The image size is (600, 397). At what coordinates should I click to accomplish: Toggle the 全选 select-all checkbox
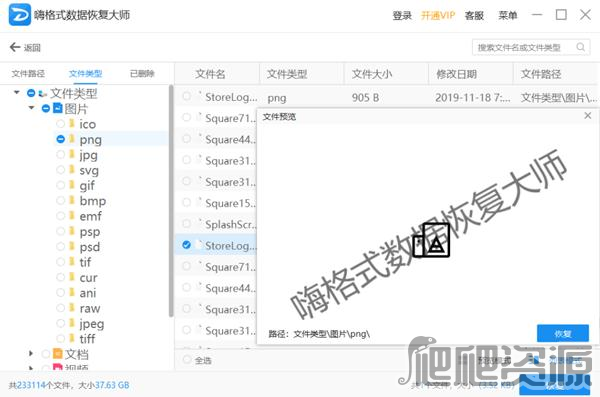pos(187,359)
